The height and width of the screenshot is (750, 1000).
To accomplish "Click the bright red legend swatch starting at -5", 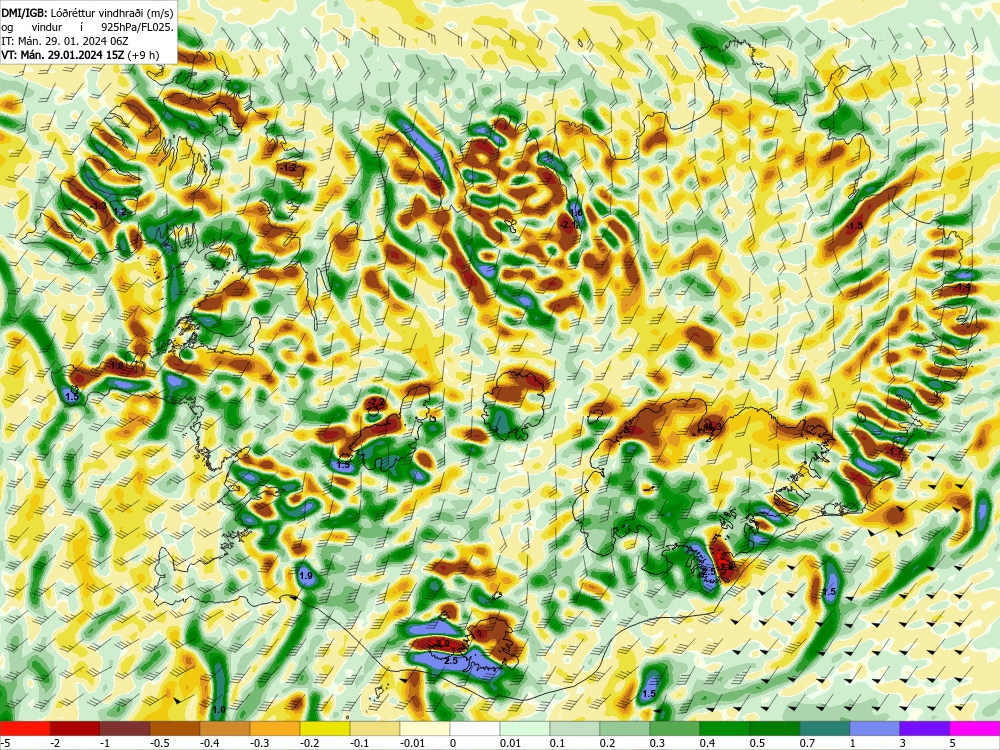I will 25,728.
